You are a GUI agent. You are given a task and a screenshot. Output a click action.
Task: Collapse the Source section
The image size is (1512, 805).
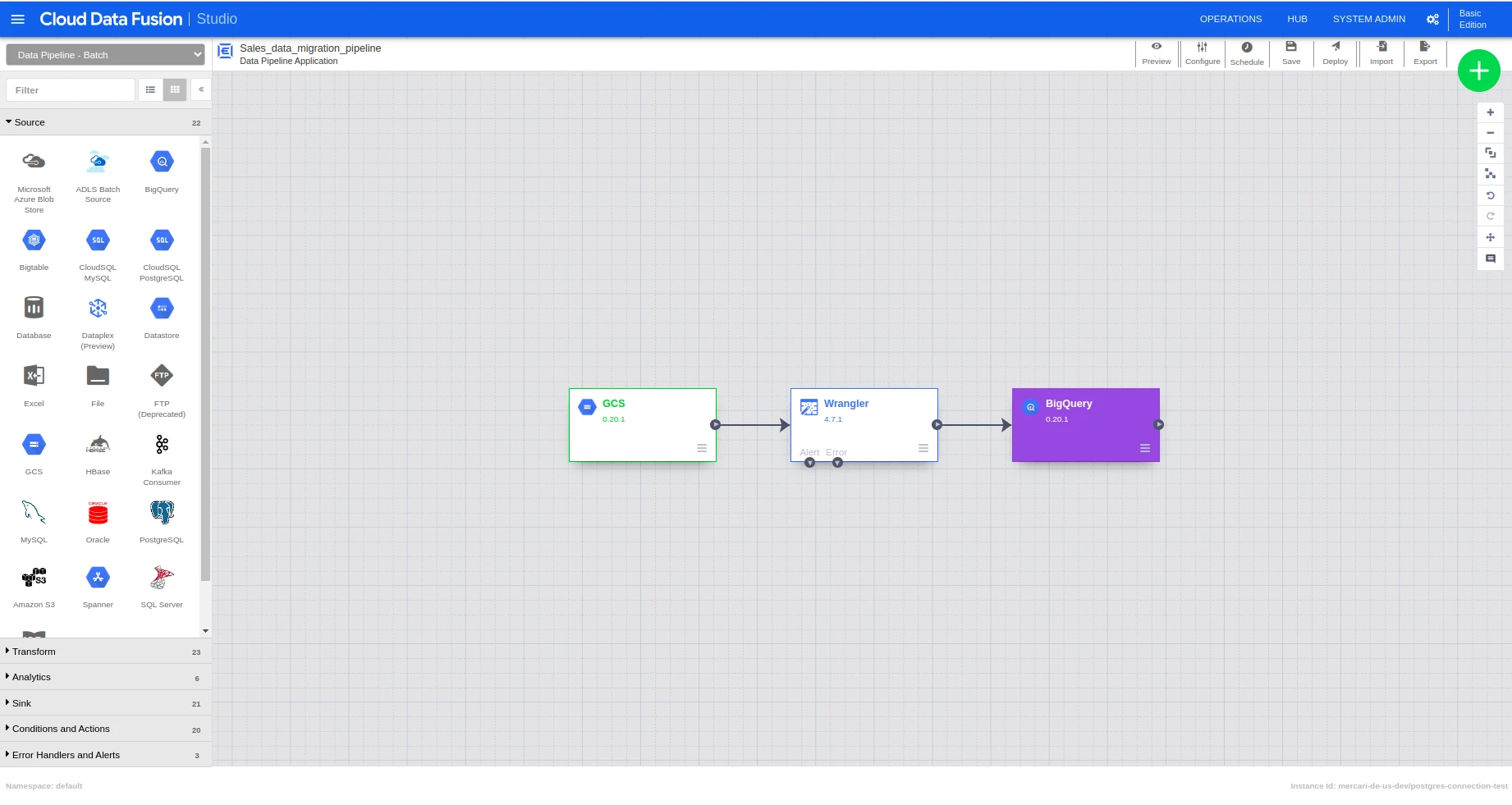(105, 122)
